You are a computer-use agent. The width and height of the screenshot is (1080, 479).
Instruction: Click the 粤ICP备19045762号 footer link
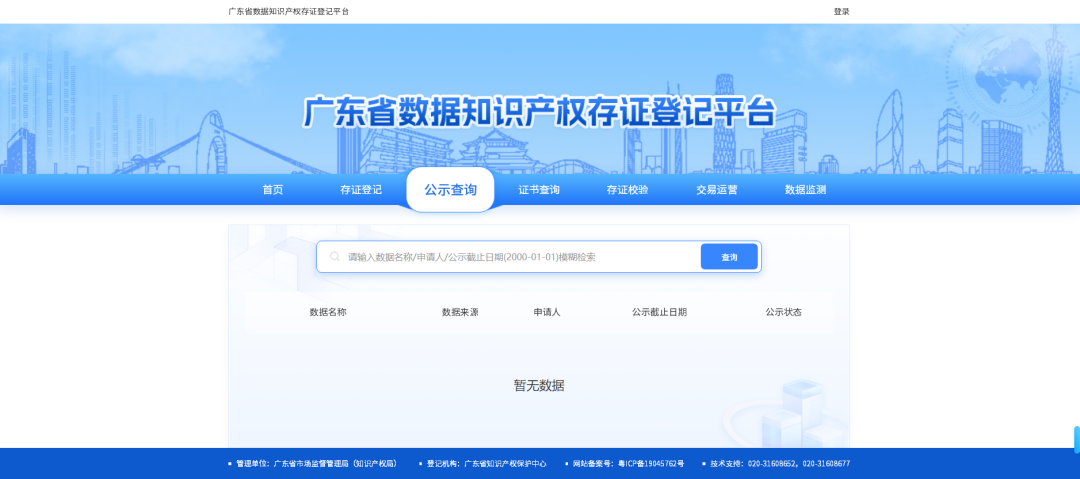tap(651, 464)
